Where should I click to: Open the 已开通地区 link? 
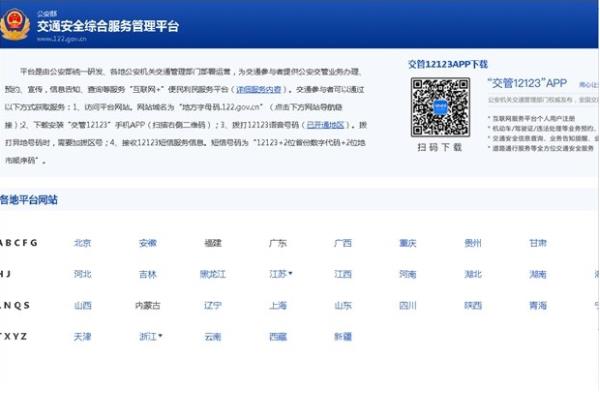[x=325, y=125]
